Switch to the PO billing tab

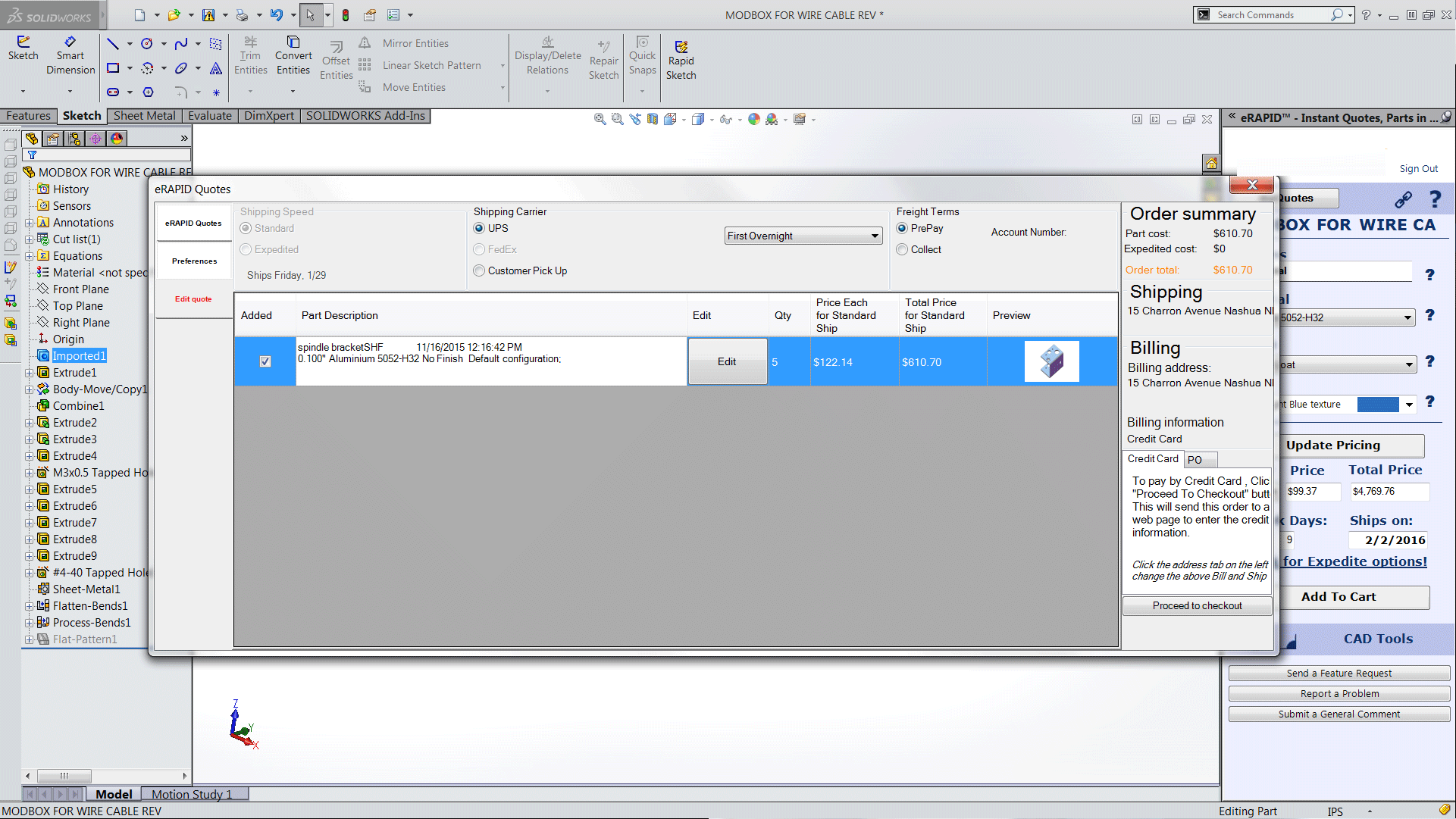1201,460
